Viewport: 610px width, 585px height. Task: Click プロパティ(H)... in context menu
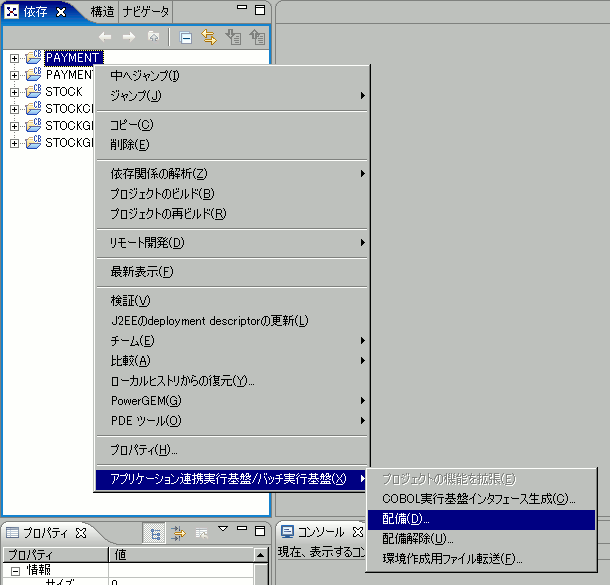[144, 450]
